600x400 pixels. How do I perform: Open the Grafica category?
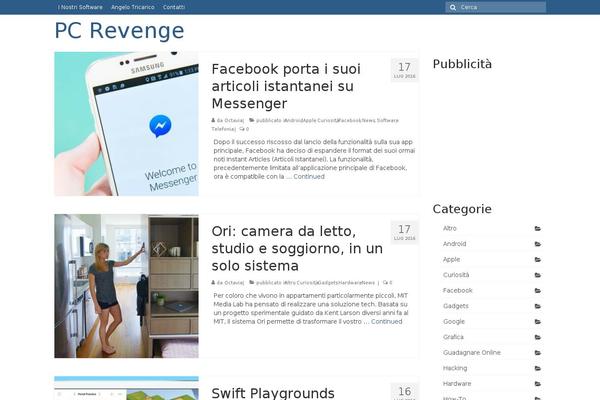(453, 337)
